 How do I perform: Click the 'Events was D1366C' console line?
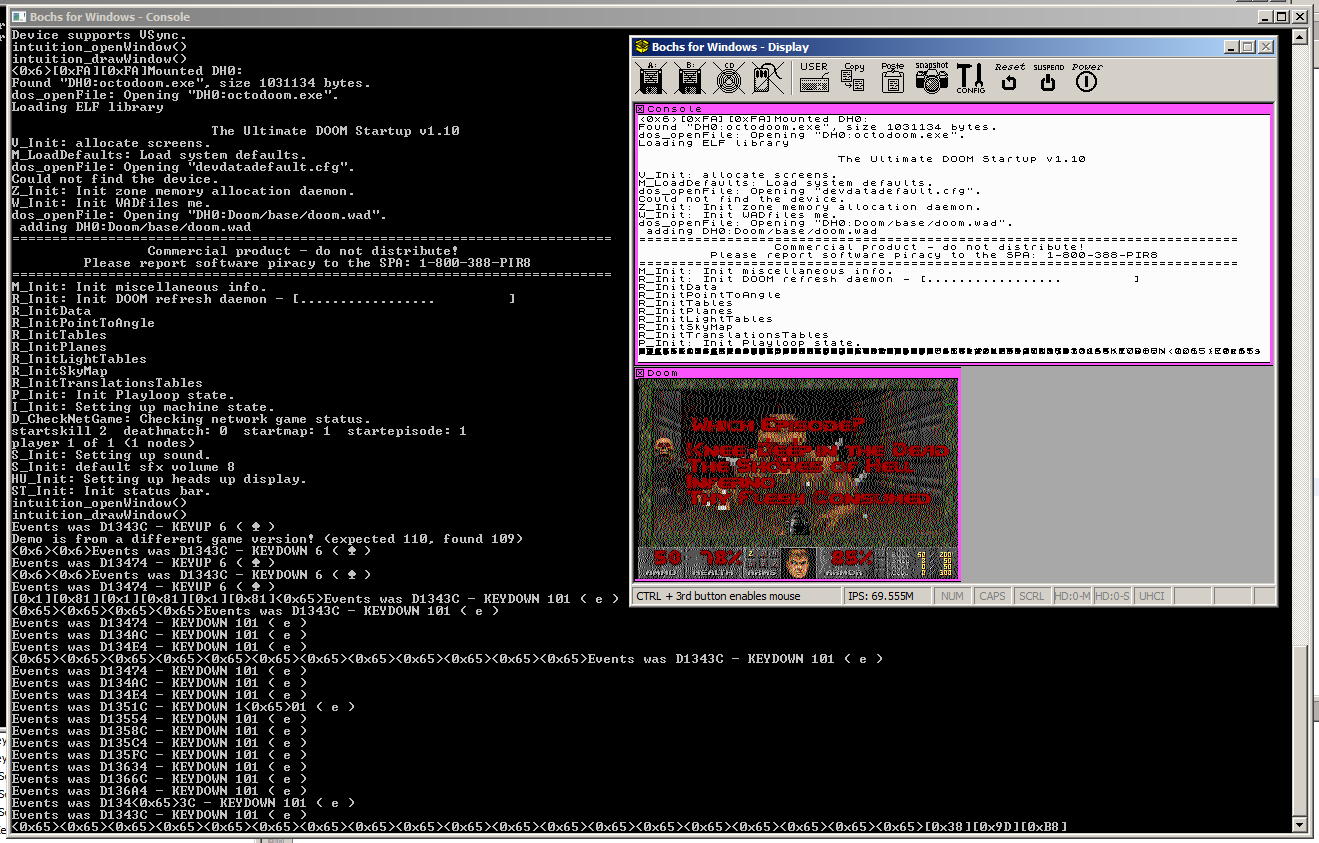[x=159, y=779]
